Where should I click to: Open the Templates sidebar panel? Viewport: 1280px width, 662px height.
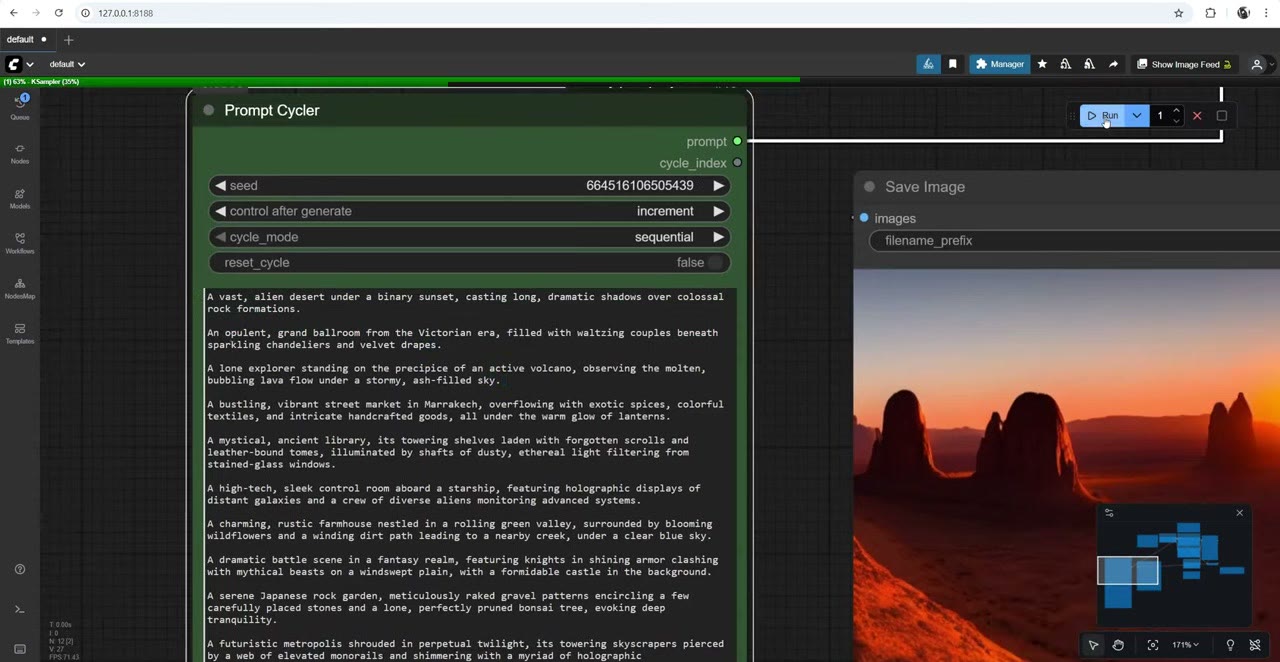(x=20, y=333)
